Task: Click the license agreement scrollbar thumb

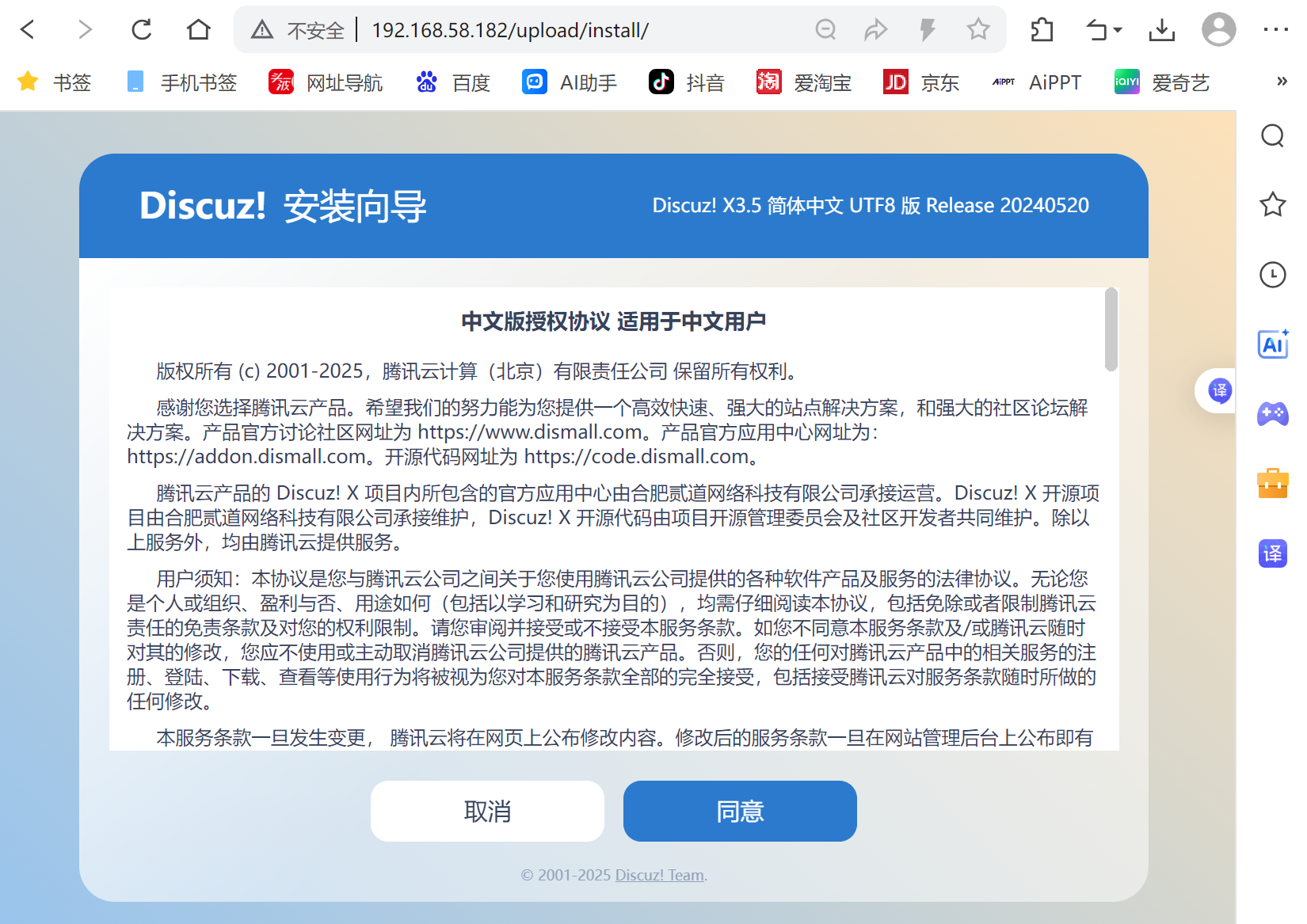Action: (x=1111, y=329)
